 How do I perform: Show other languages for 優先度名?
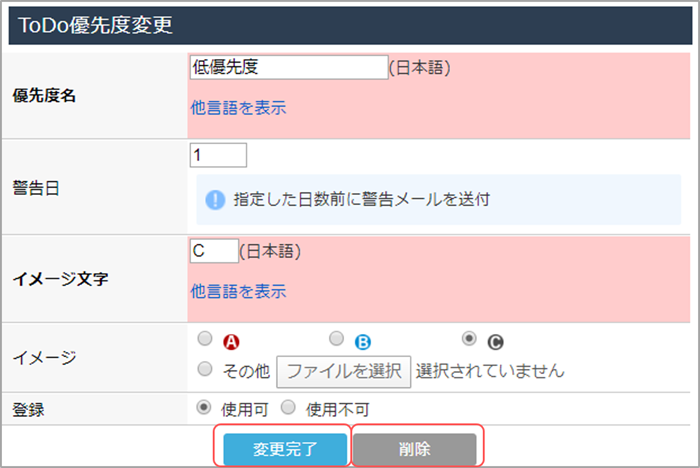click(238, 108)
